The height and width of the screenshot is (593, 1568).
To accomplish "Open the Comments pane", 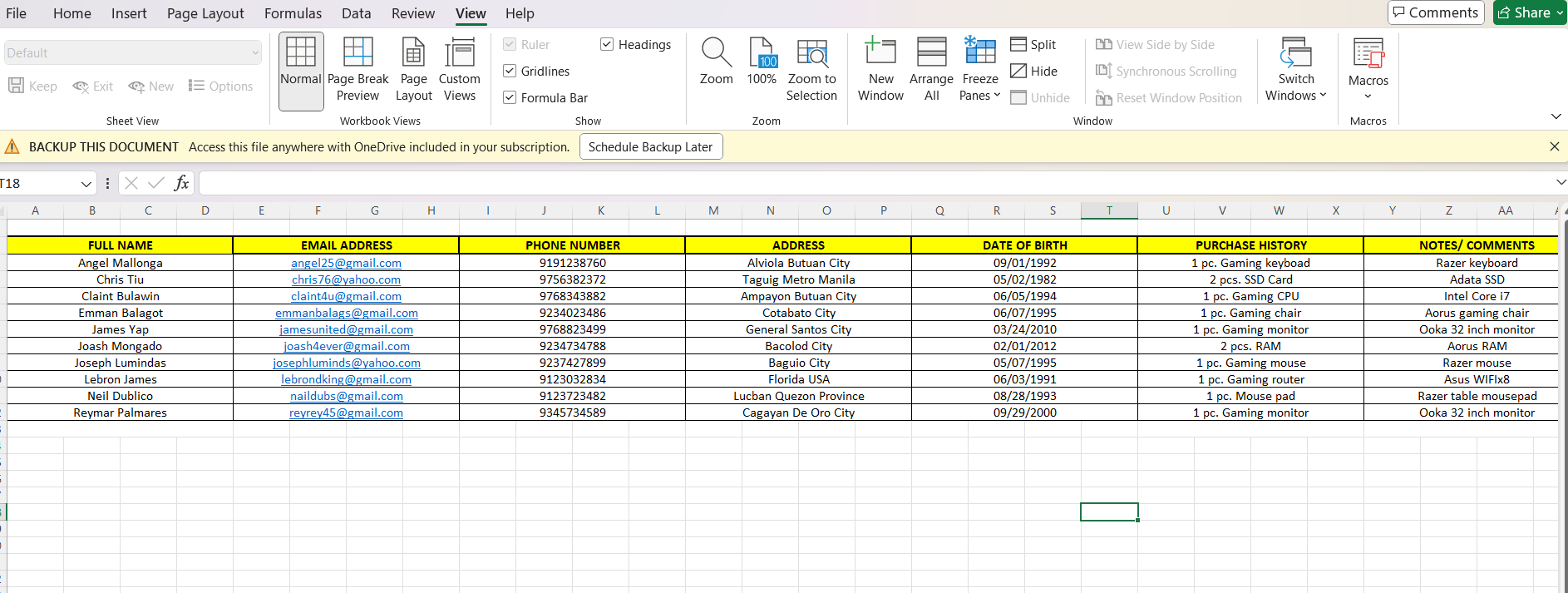I will (x=1436, y=12).
